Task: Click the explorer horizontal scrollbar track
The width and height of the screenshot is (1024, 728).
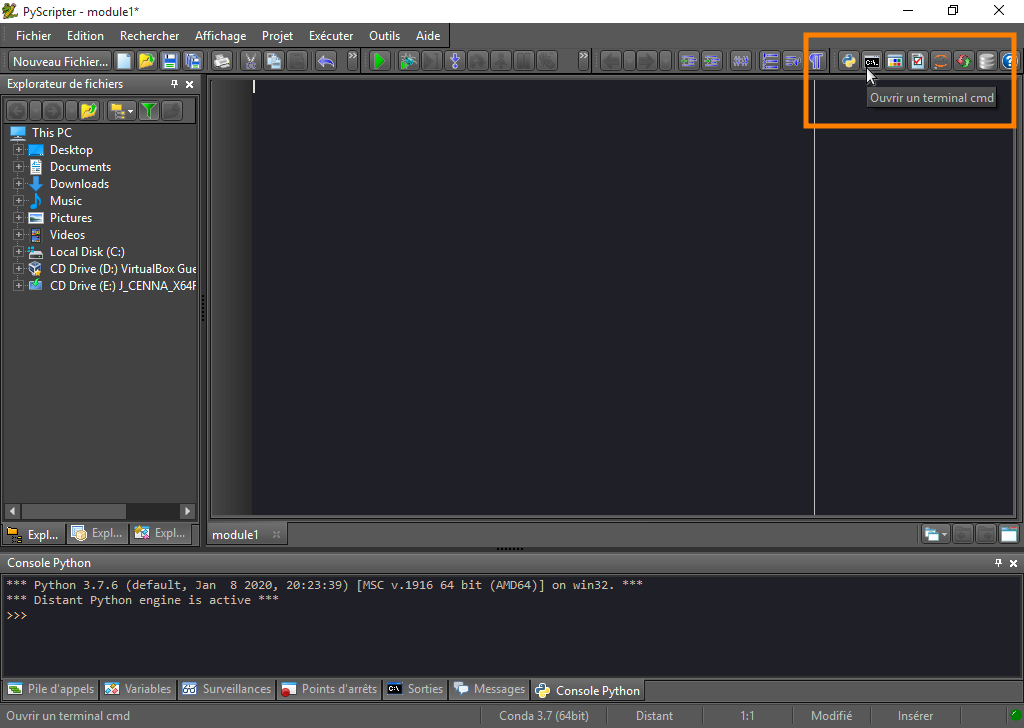Action: coord(100,511)
